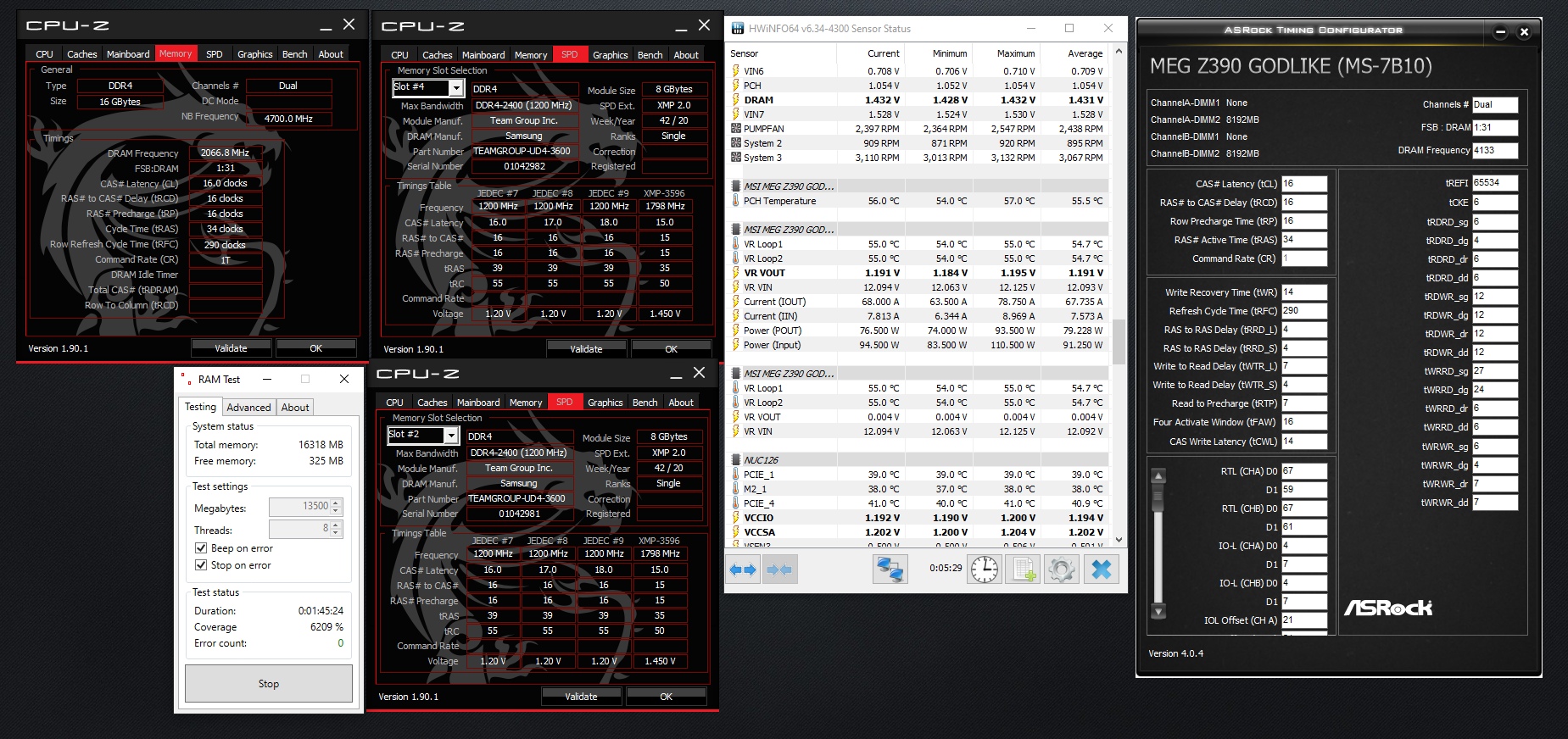
Task: Click the up arrow of the ASRock scrollbar
Action: tap(1158, 475)
